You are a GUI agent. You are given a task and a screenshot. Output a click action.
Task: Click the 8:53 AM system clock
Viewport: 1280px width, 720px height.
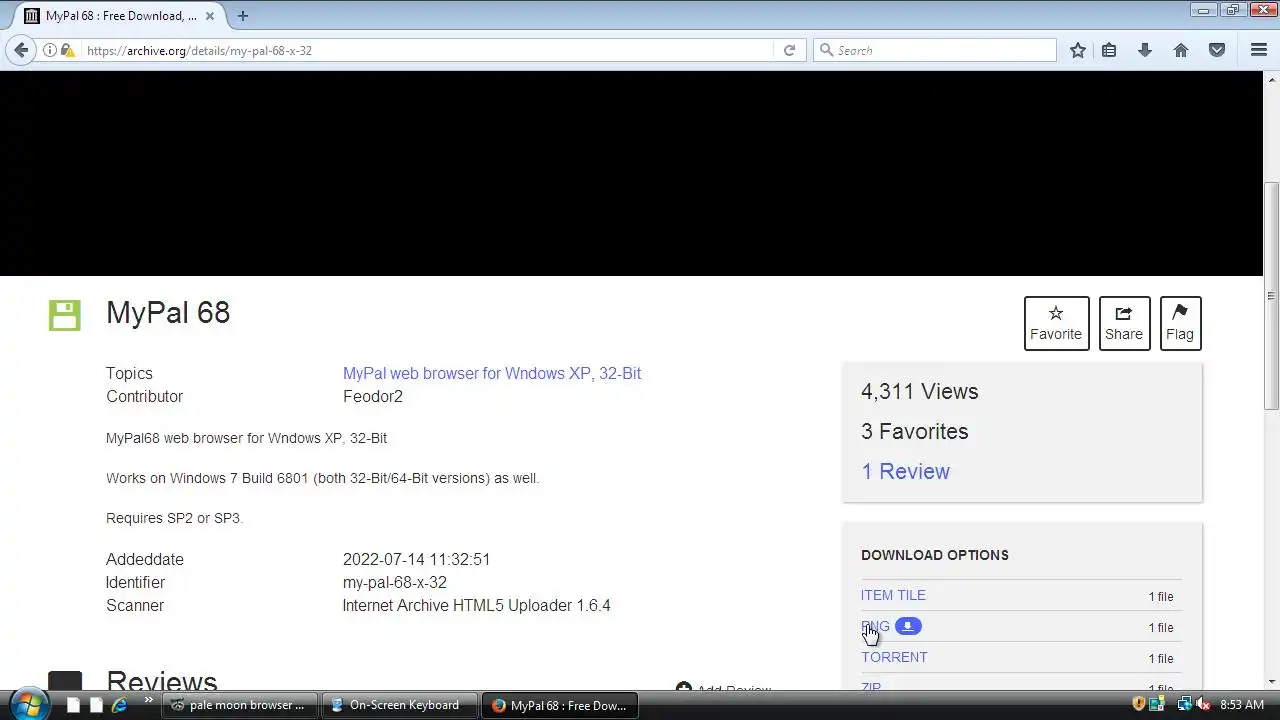pyautogui.click(x=1242, y=705)
